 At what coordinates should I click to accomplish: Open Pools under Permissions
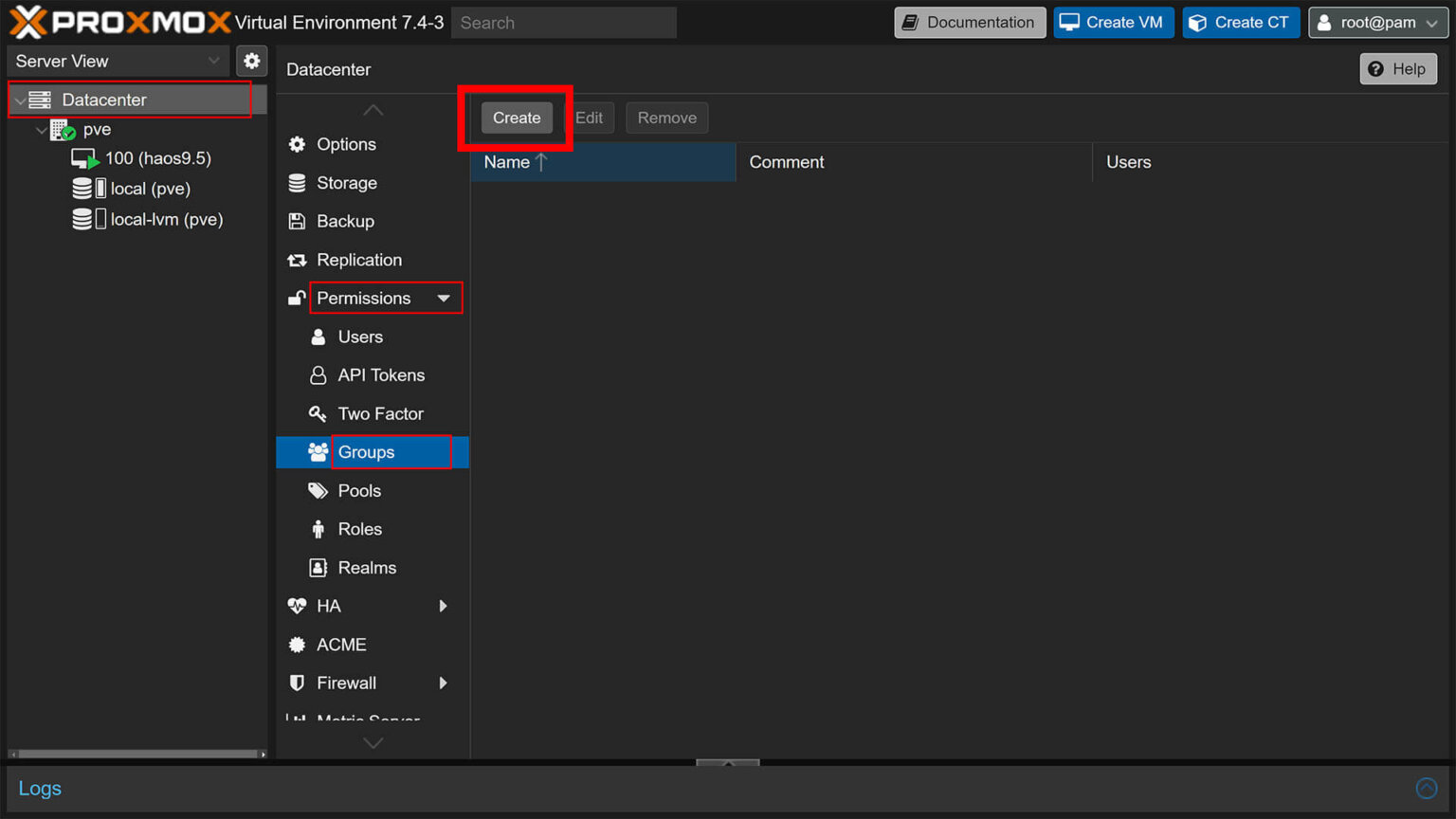tap(359, 490)
